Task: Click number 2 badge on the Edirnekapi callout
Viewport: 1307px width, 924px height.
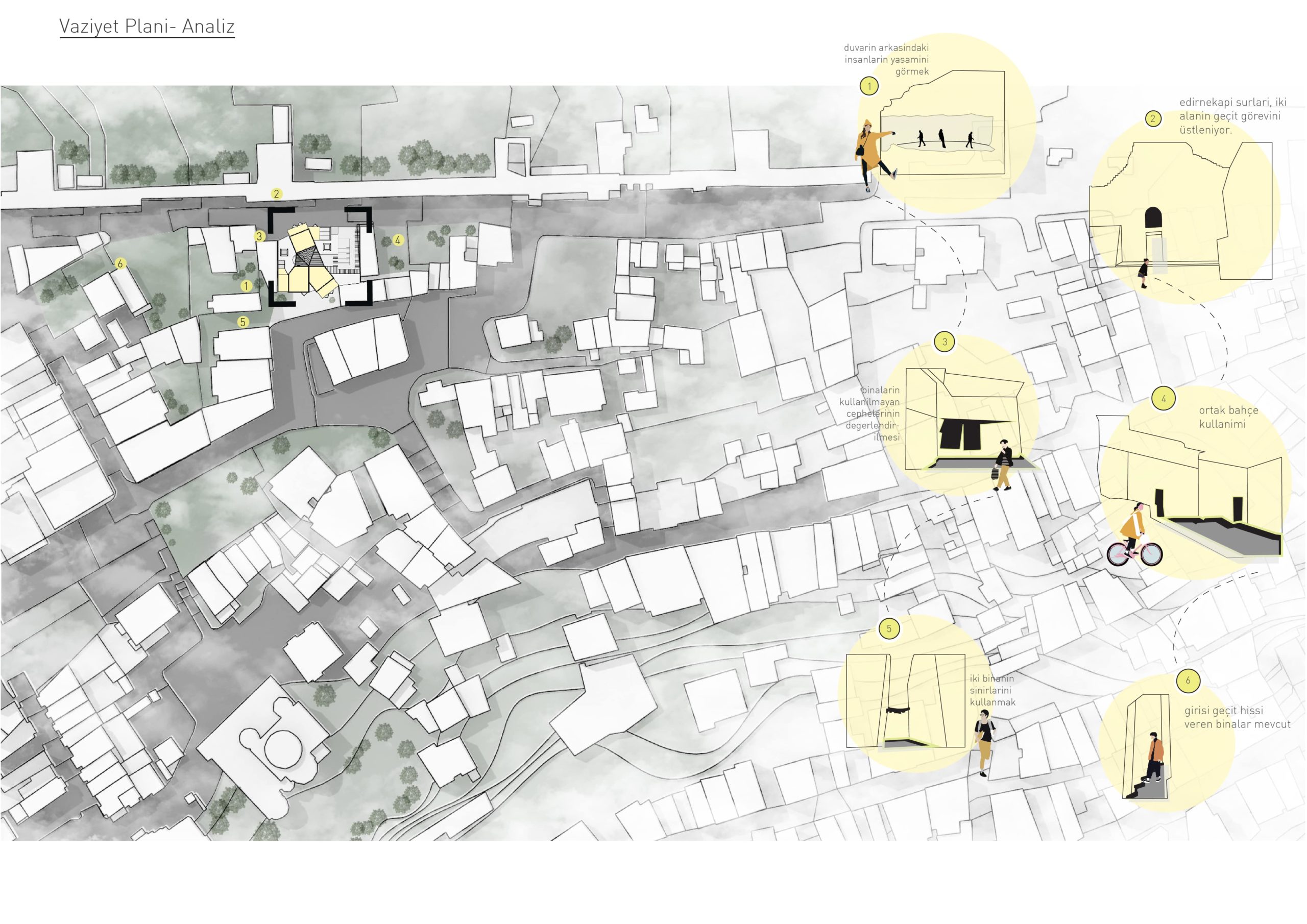Action: pos(1153,119)
